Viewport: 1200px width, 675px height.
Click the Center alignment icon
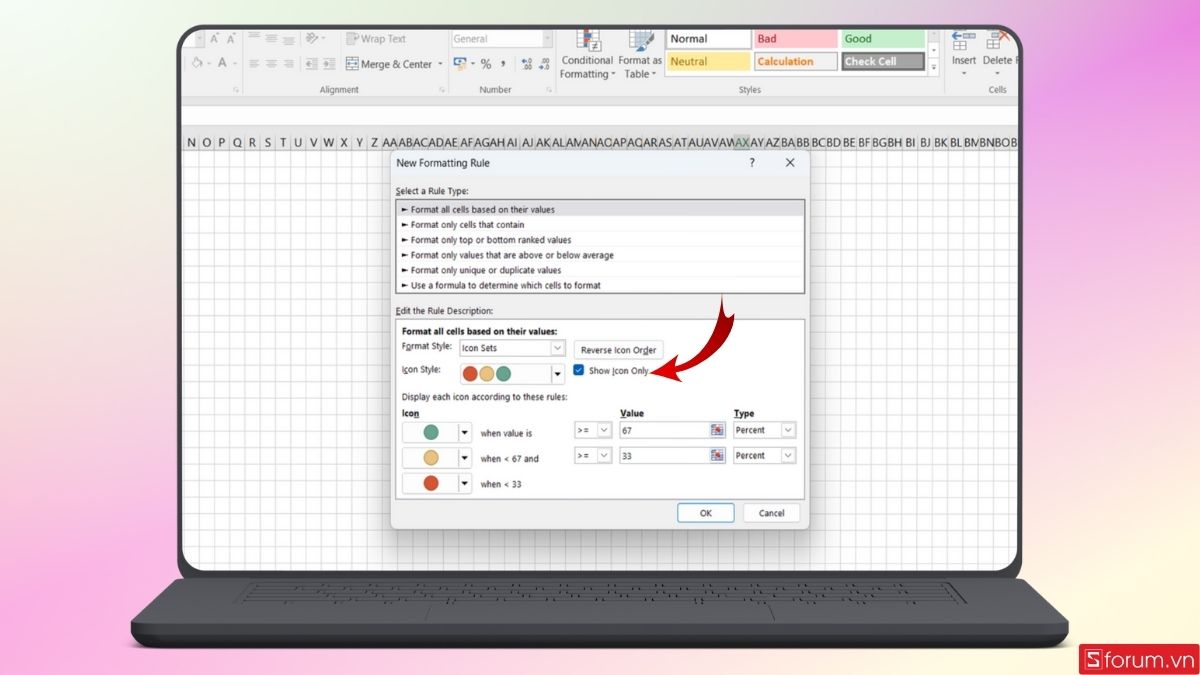271,64
